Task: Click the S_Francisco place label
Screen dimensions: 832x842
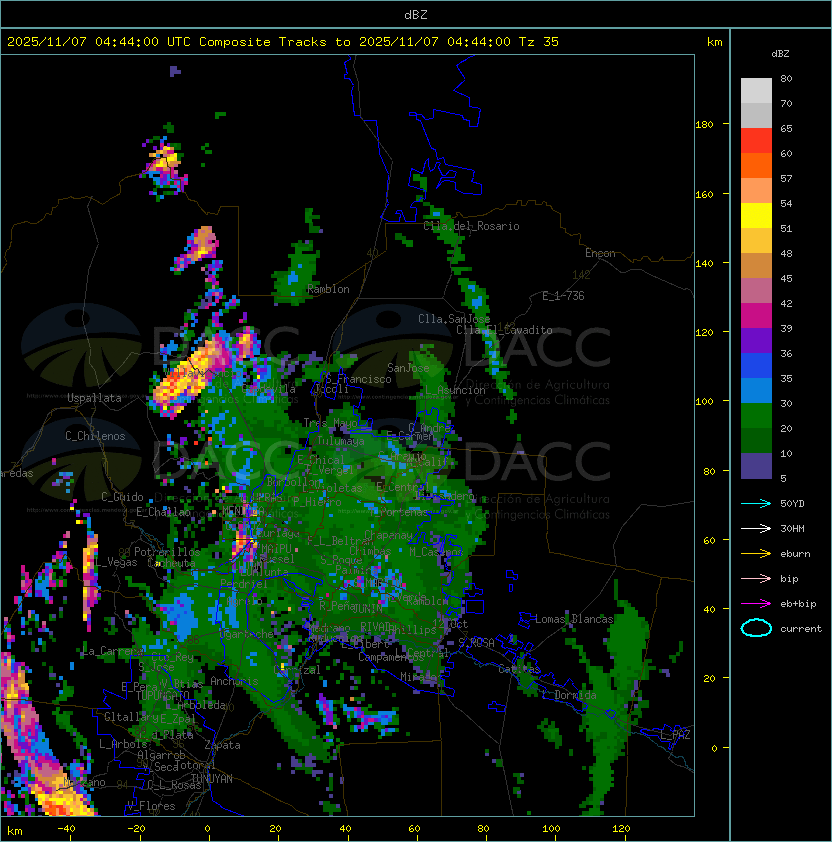Action: click(x=358, y=379)
